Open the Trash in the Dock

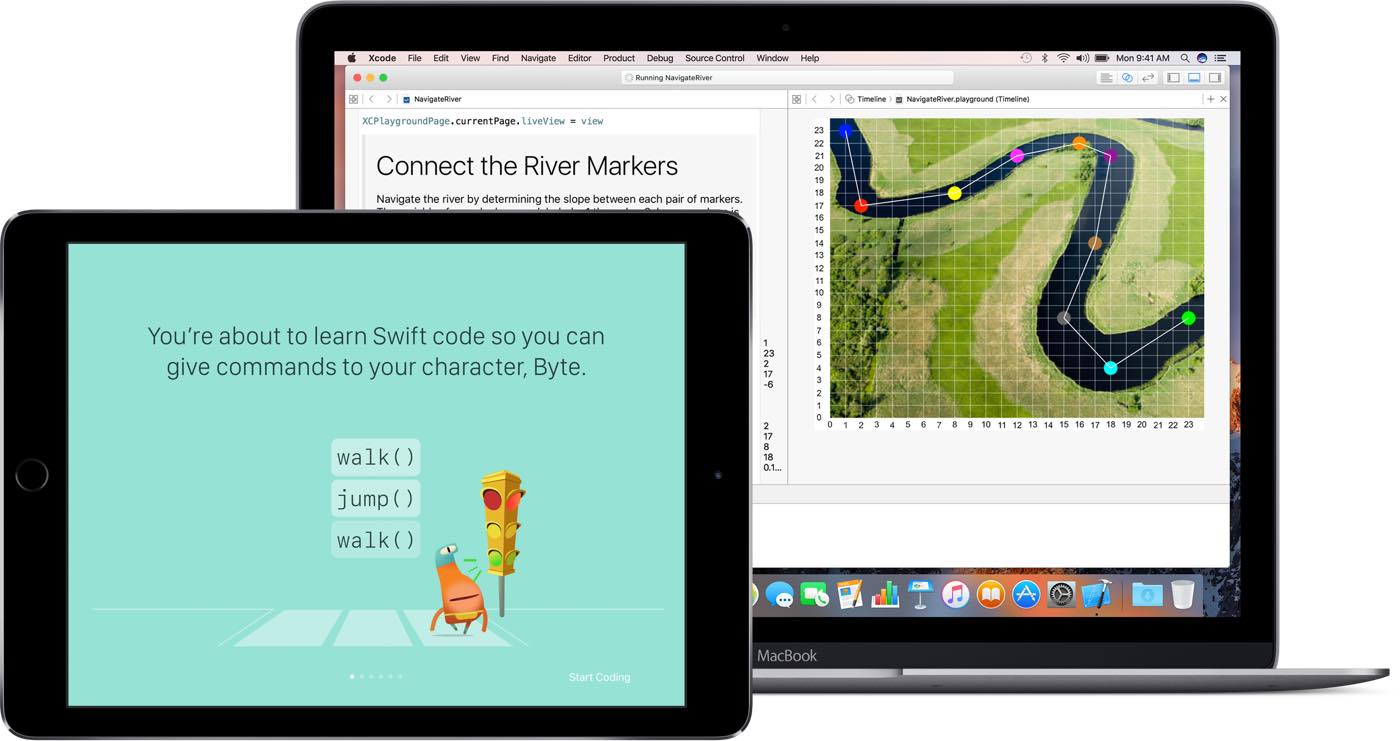coord(1183,595)
